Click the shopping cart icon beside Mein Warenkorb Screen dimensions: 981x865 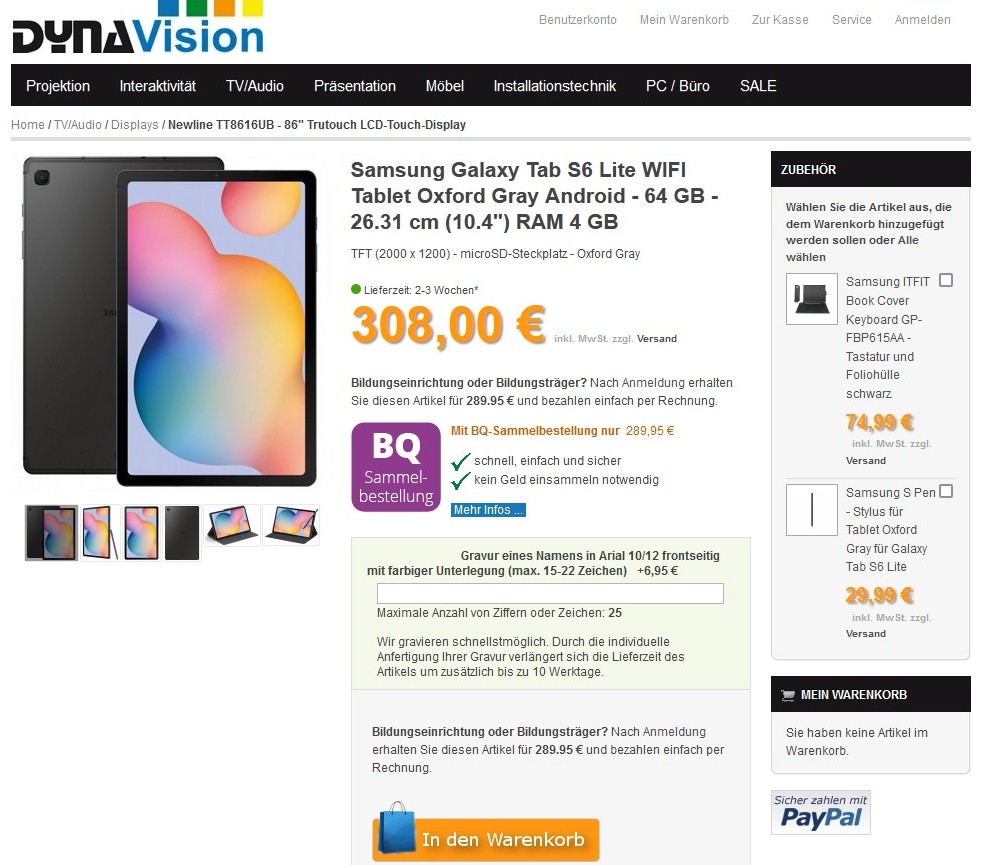(x=788, y=695)
